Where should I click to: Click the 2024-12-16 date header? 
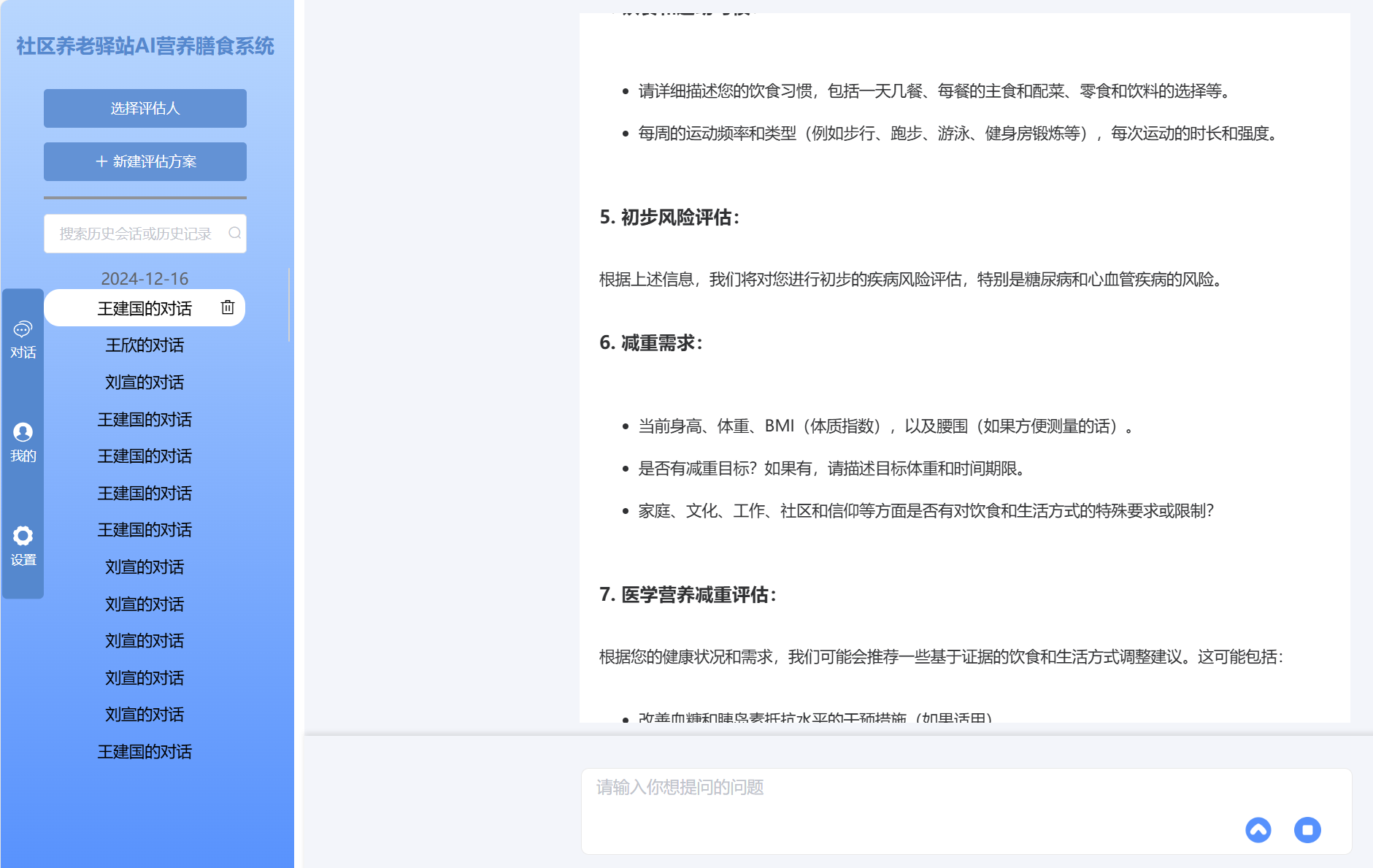pyautogui.click(x=145, y=278)
